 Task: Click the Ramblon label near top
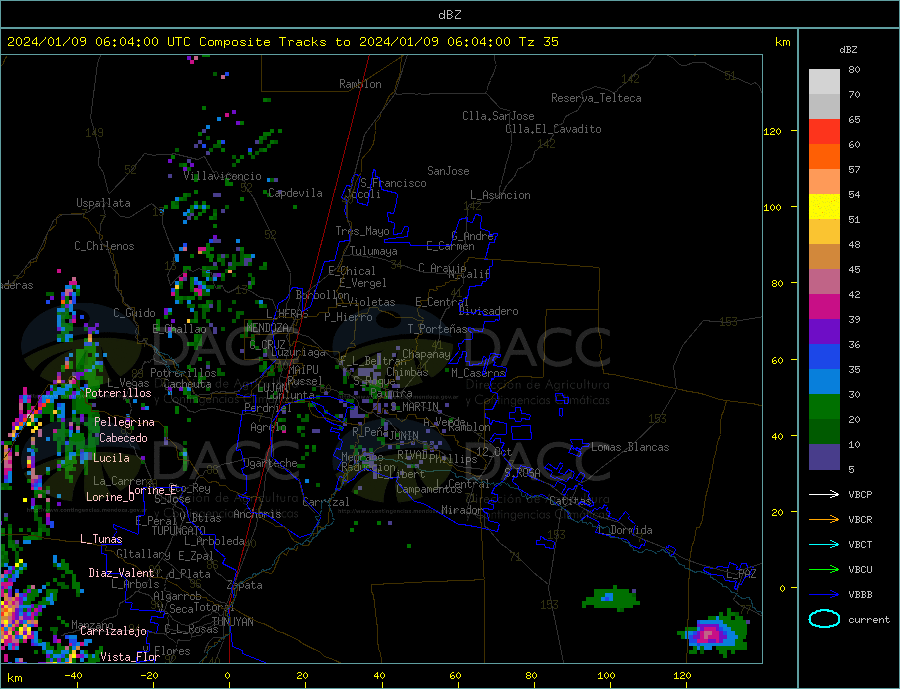[360, 84]
